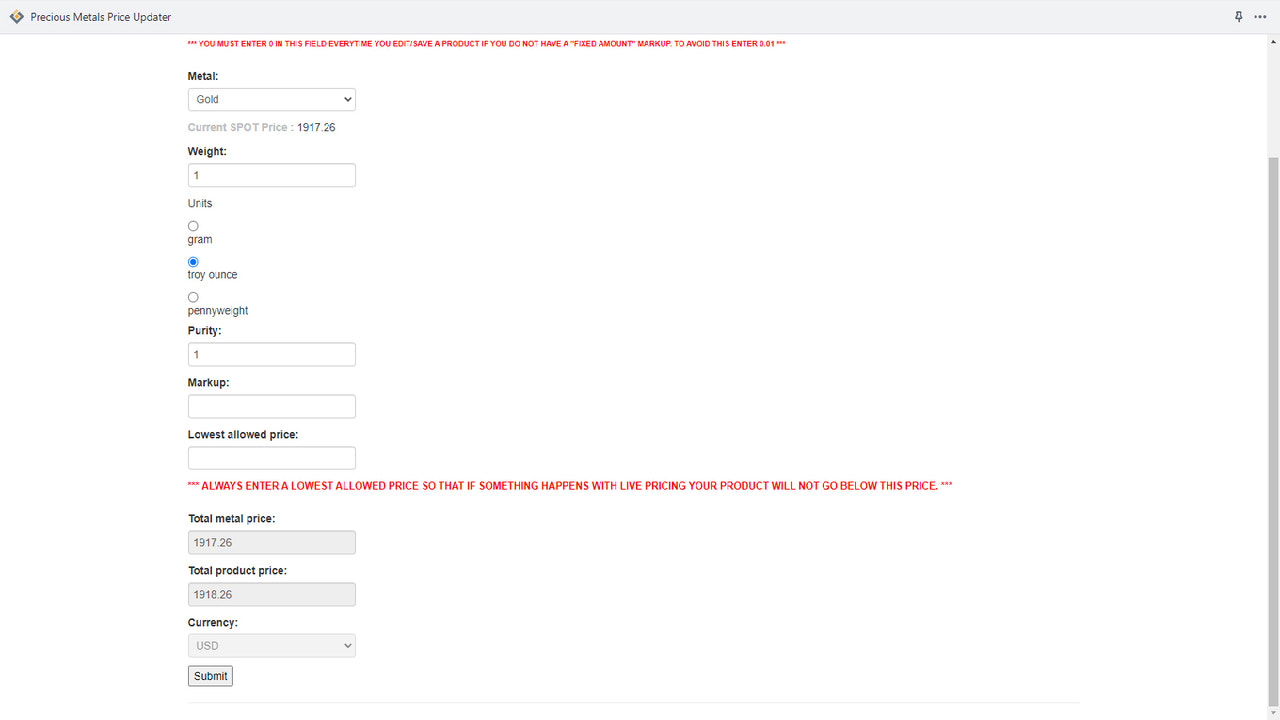Click the Lowest allowed price field
The width and height of the screenshot is (1280, 720).
point(271,458)
